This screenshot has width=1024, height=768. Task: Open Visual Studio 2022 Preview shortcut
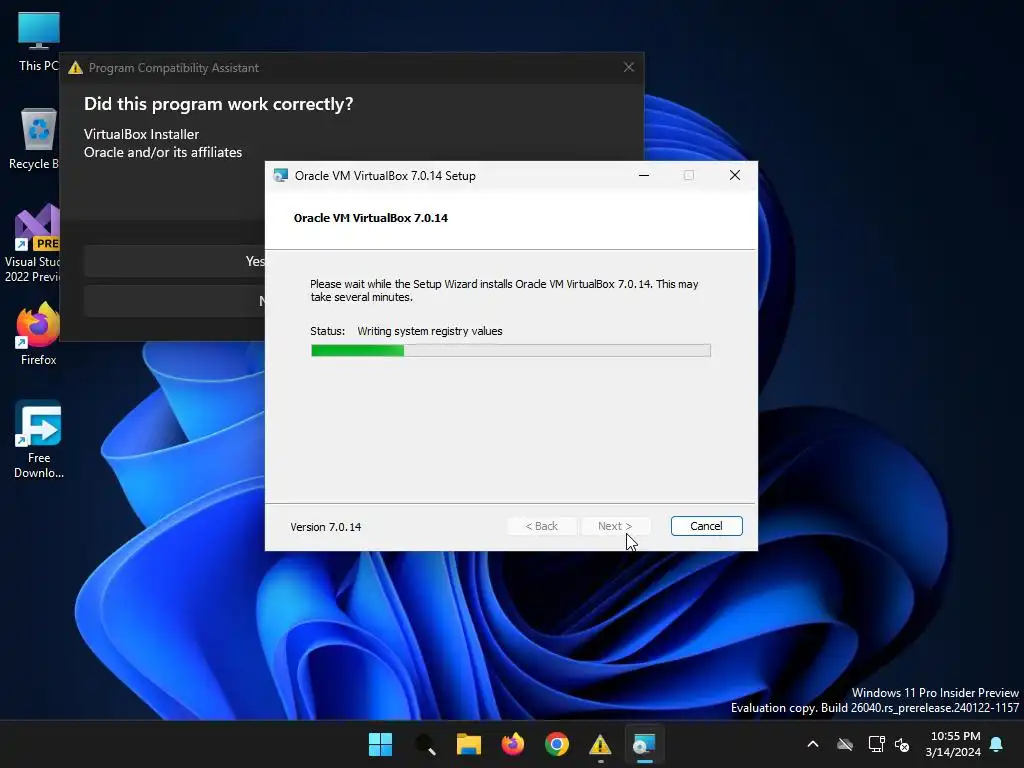33,244
